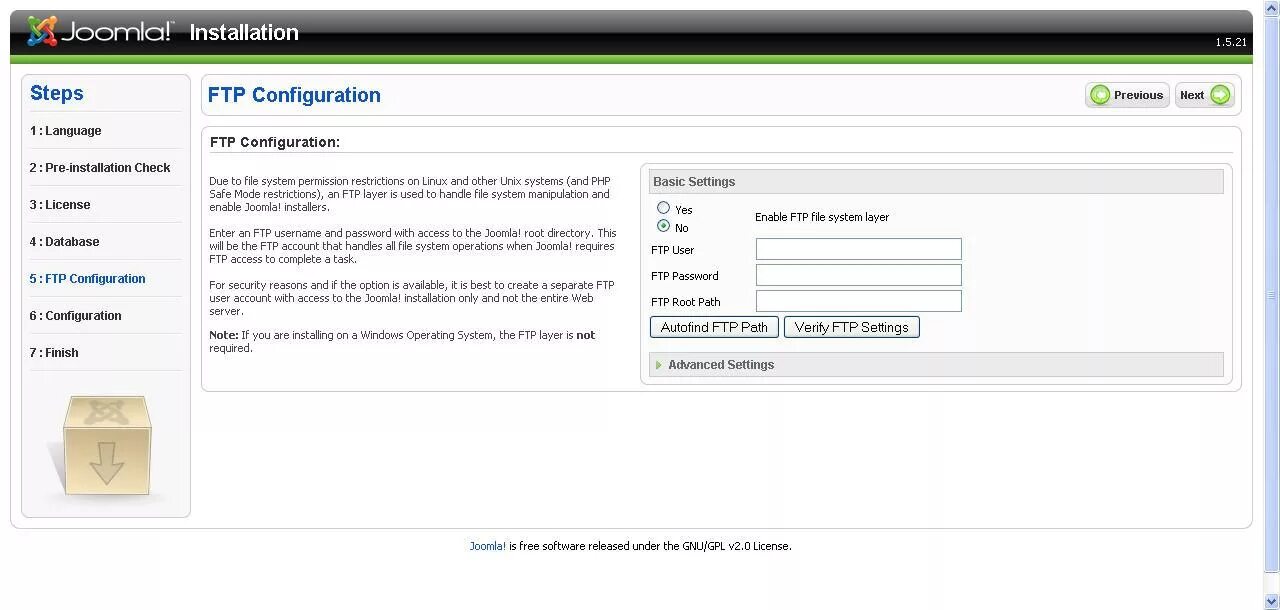This screenshot has width=1280, height=610.
Task: Click the vertical scrollbar on the right
Action: [x=1272, y=305]
